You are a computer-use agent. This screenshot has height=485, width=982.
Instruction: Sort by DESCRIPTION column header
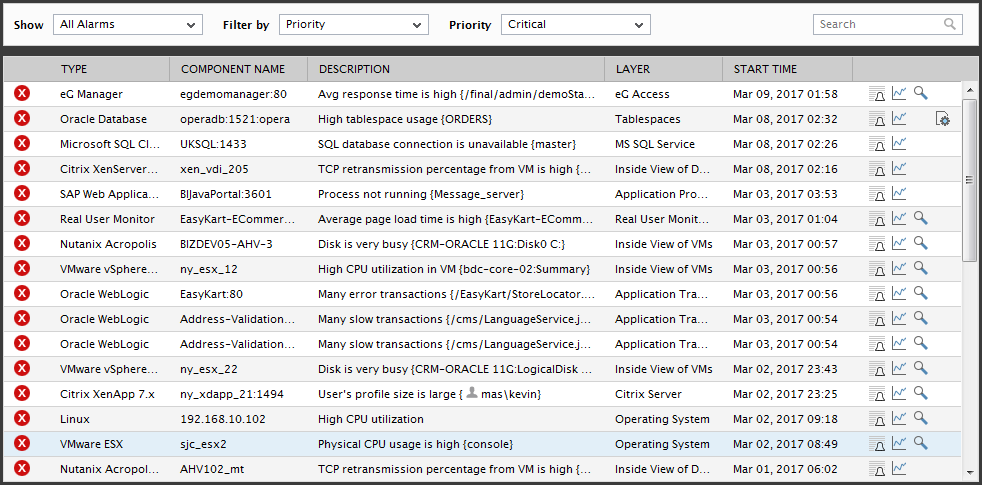pyautogui.click(x=354, y=70)
